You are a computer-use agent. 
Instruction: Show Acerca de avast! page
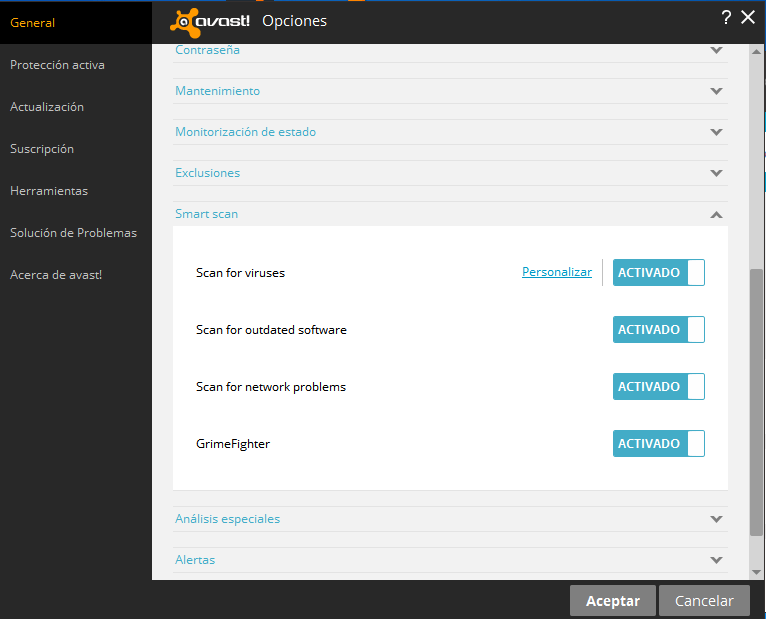point(56,275)
